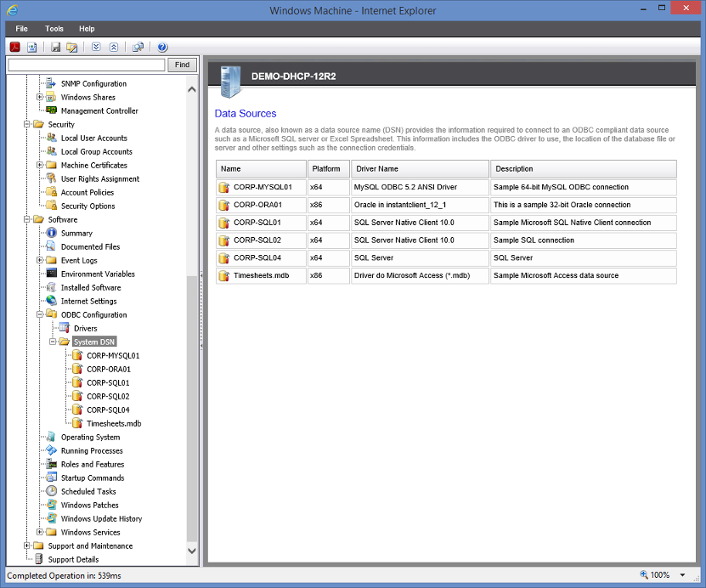Click the Windows Patches icon

(x=52, y=505)
